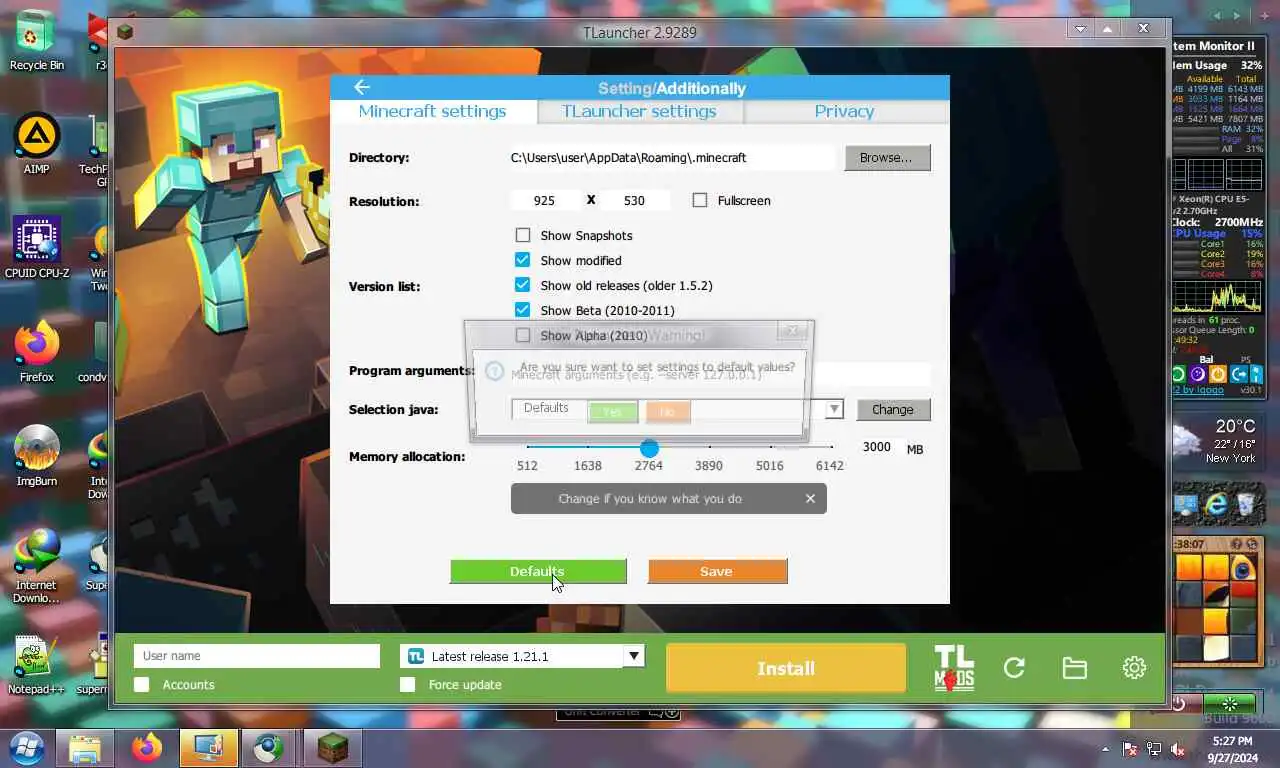Click the refresh versions icon
Screen dimensions: 1280x768
pos(1014,668)
